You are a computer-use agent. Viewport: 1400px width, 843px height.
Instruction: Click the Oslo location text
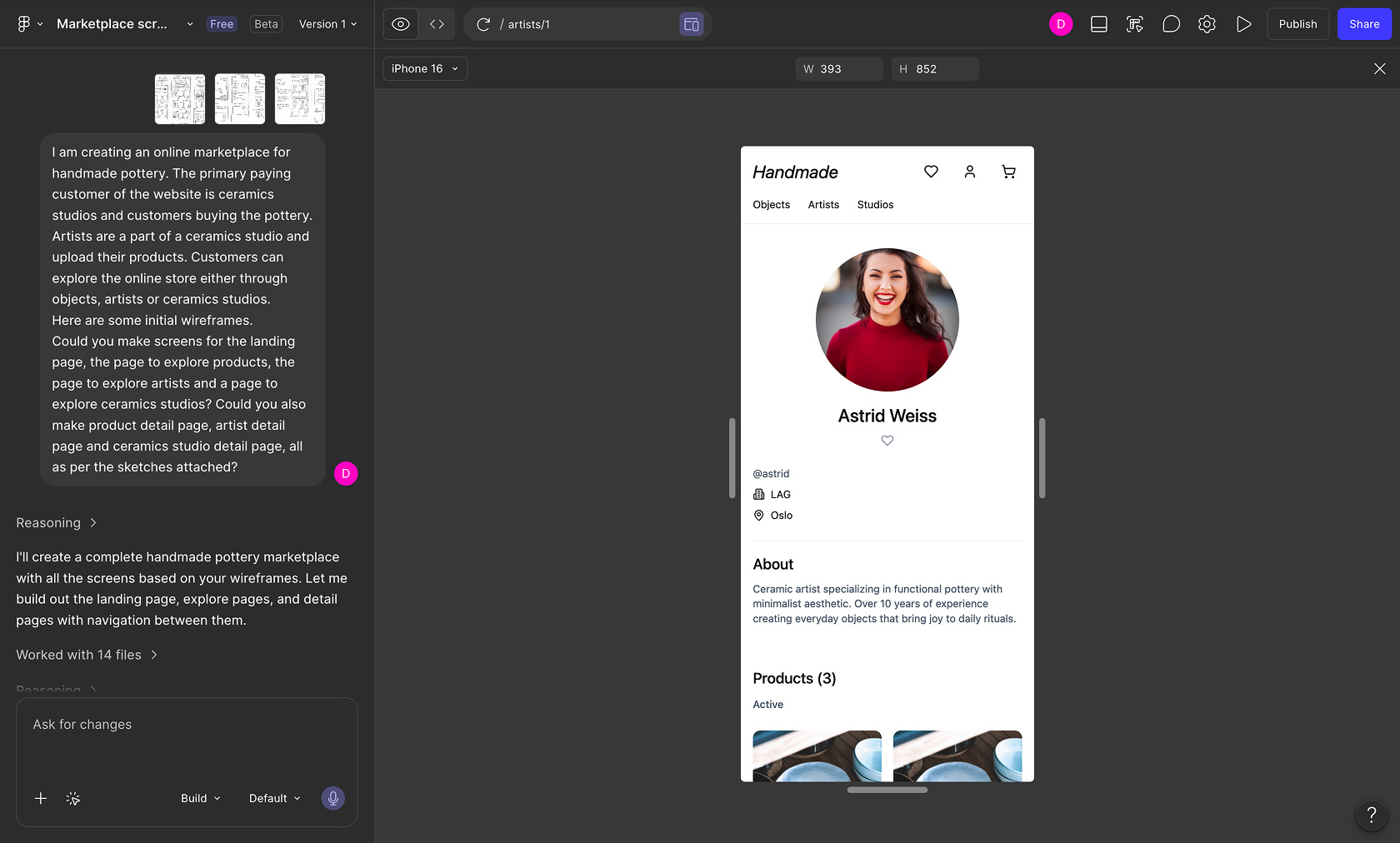pyautogui.click(x=782, y=516)
